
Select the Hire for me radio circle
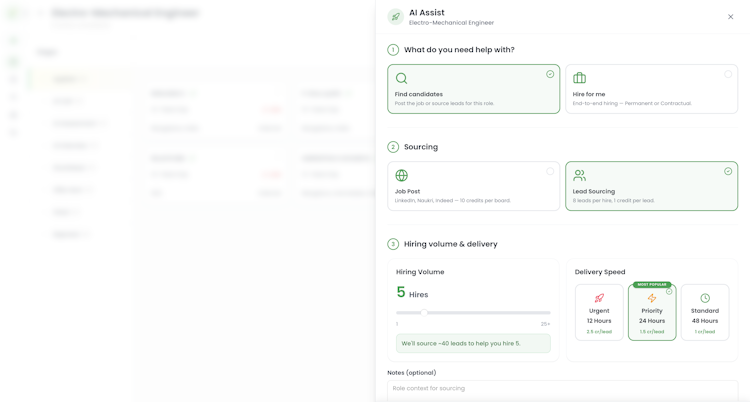click(728, 74)
